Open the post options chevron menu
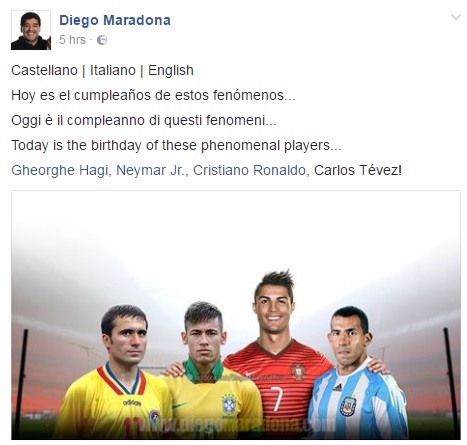Screen dimensions: 467x445 pyautogui.click(x=456, y=17)
